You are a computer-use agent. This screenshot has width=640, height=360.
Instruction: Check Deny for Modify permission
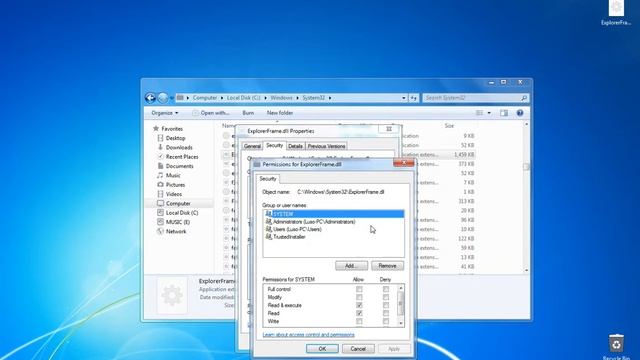click(386, 297)
